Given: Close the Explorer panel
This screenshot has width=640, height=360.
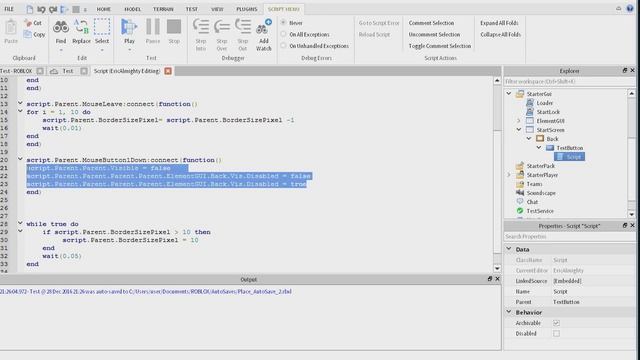Looking at the screenshot, I should pos(632,71).
